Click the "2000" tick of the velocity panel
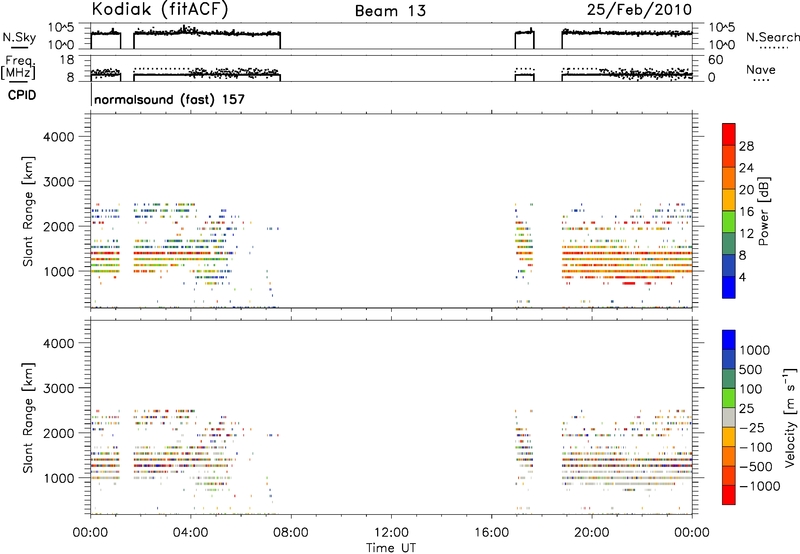 point(58,433)
